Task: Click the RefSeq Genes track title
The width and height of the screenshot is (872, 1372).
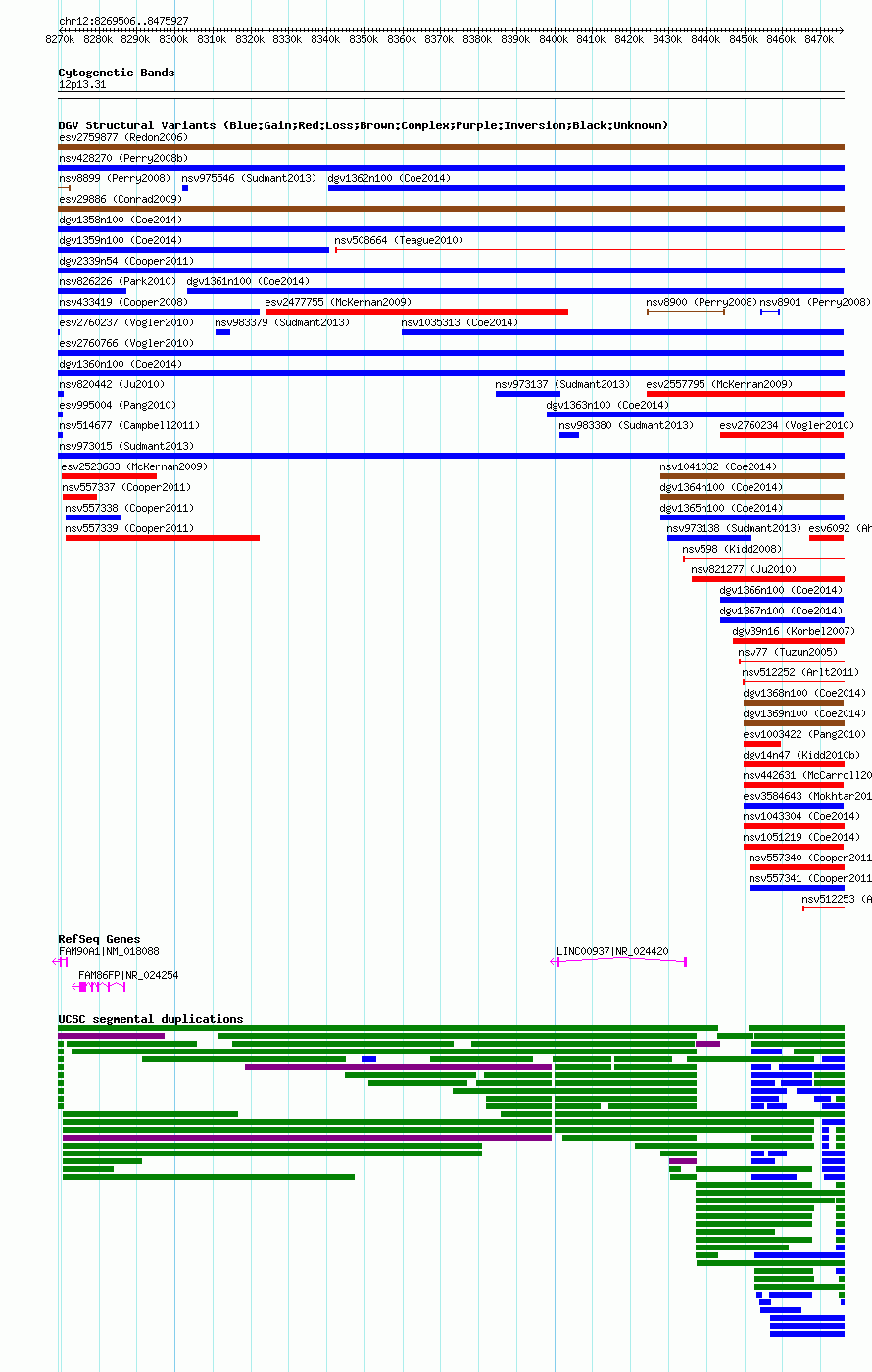Action: click(x=100, y=940)
